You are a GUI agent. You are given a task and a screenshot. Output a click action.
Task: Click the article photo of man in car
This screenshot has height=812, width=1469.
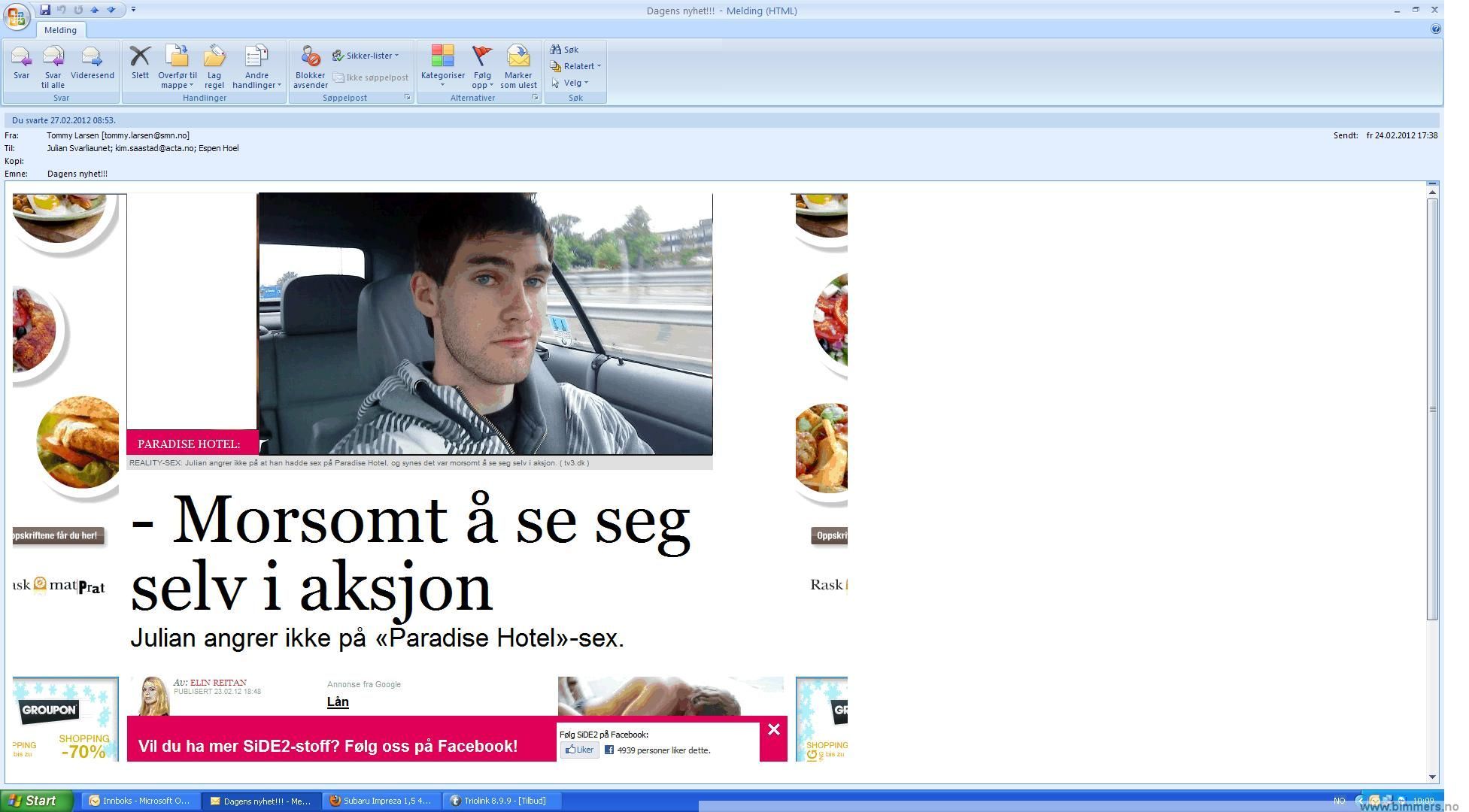coord(485,323)
